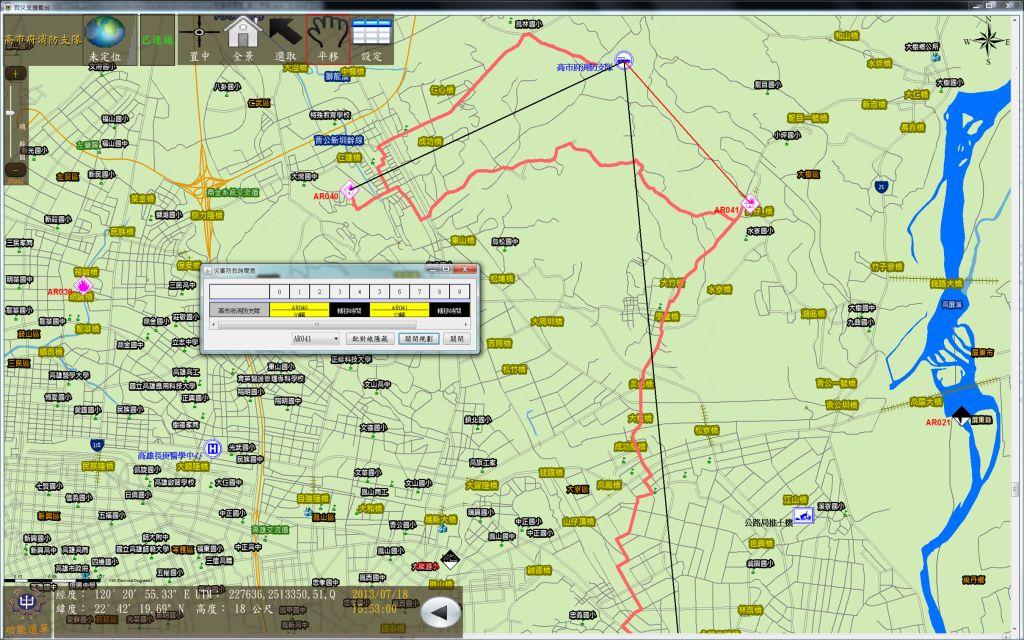Click the dialog scrollbar right arrow

pyautogui.click(x=466, y=324)
